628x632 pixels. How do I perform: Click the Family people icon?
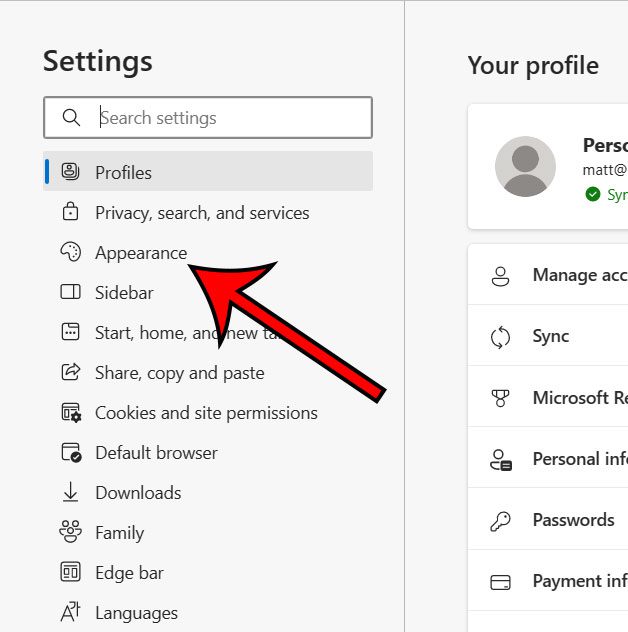pos(70,532)
